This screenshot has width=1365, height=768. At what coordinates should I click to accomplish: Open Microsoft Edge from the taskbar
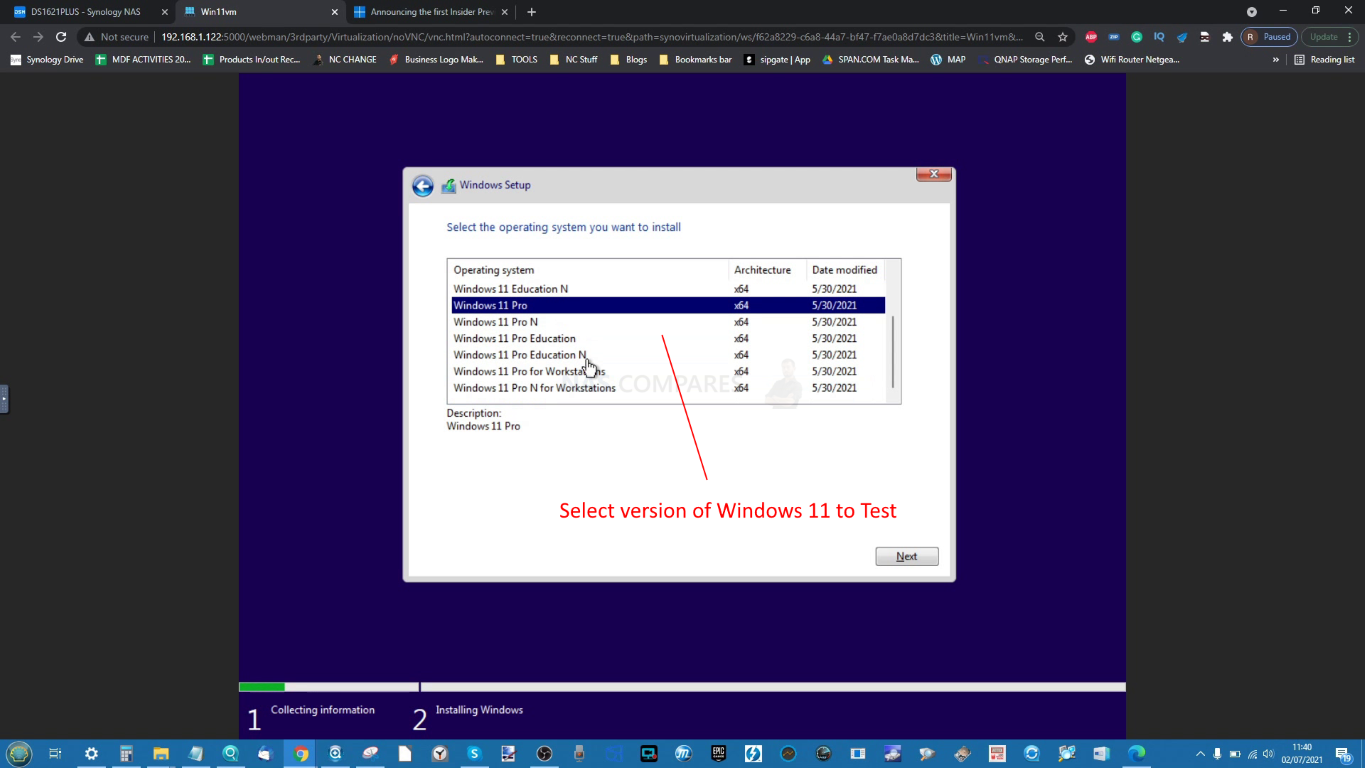tap(1136, 753)
